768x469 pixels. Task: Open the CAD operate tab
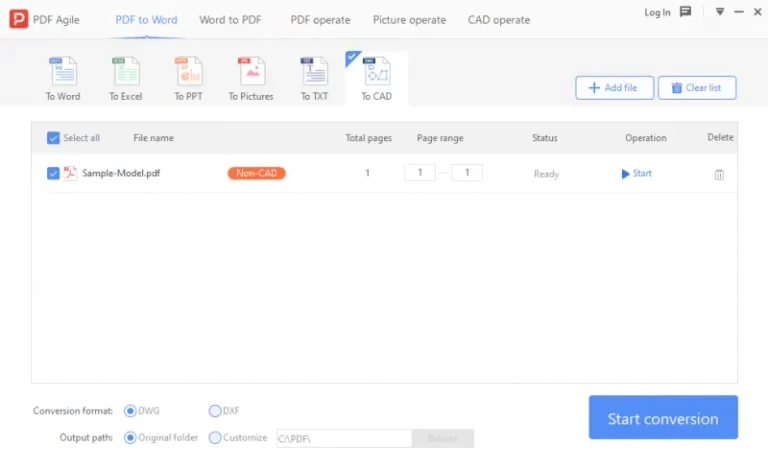pyautogui.click(x=499, y=20)
